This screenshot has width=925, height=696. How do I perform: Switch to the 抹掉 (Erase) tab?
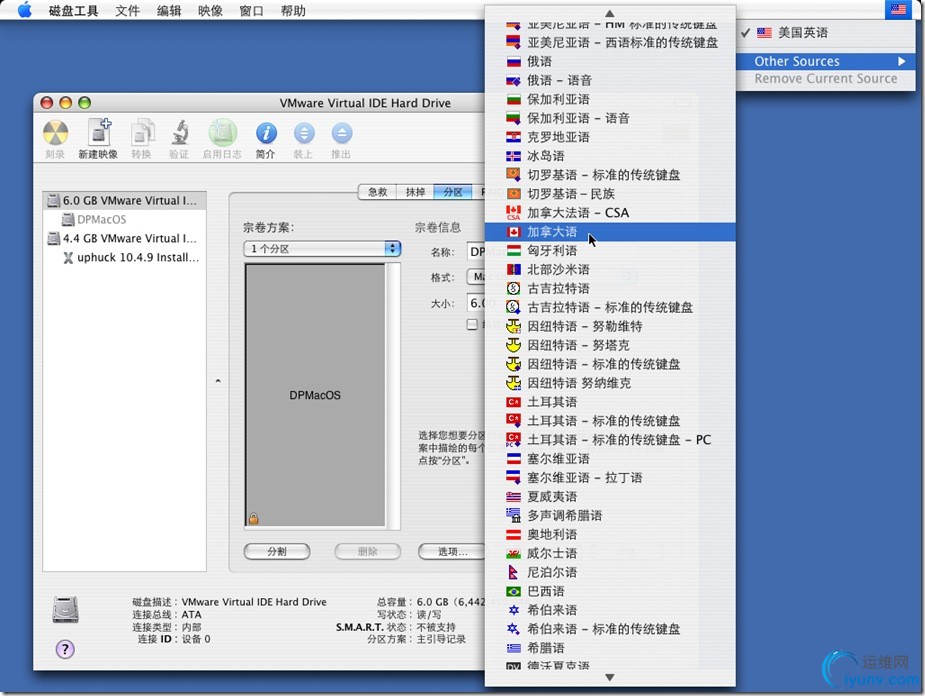point(414,192)
